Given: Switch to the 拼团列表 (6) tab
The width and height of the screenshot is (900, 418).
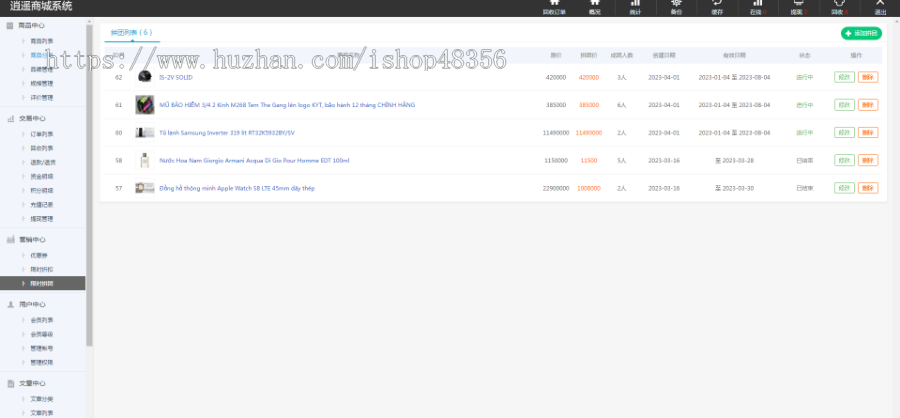Looking at the screenshot, I should coord(131,33).
